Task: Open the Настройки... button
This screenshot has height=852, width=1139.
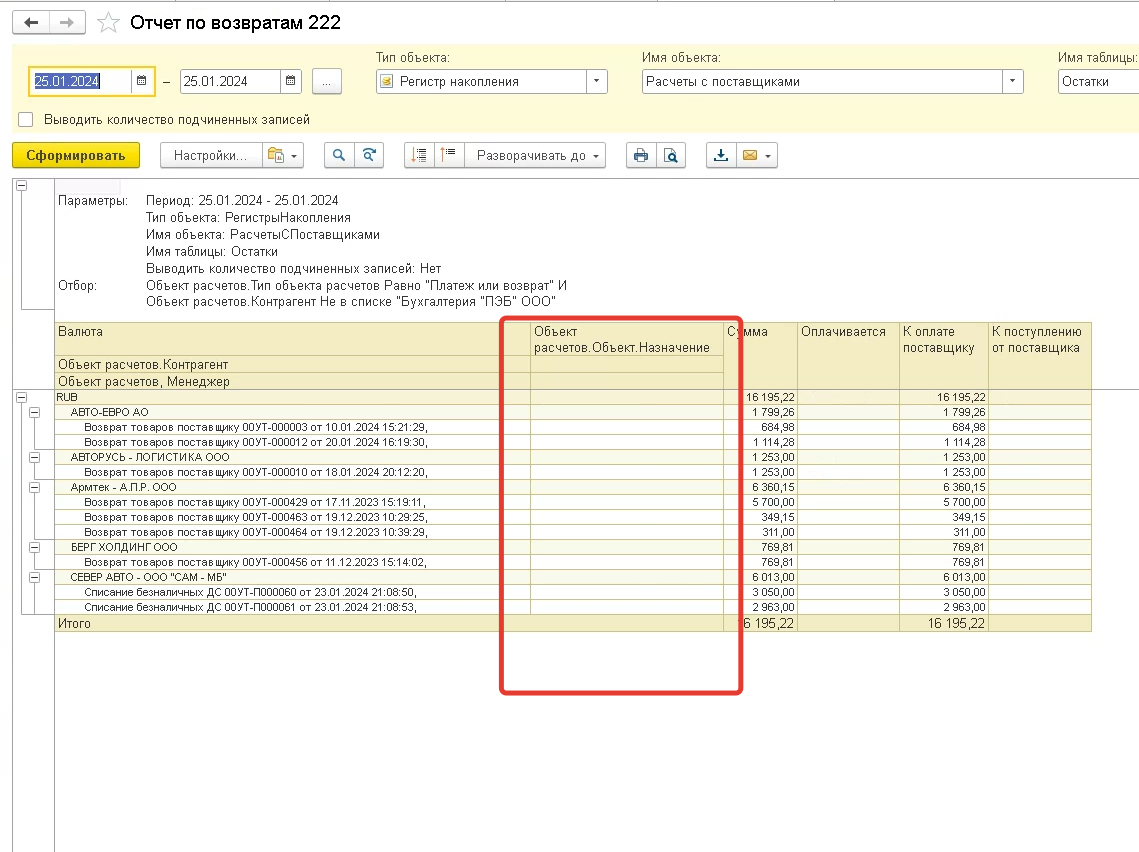Action: coord(209,155)
